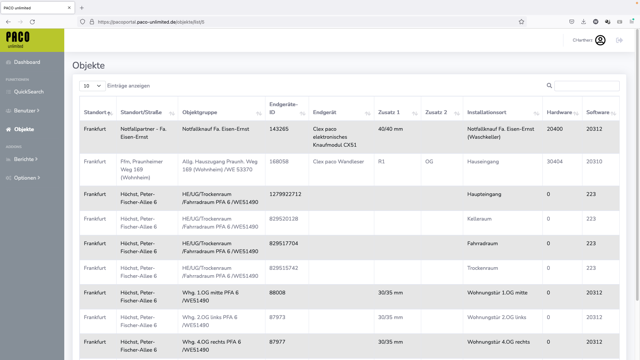Open a new browser tab with plus
The height and width of the screenshot is (360, 640).
point(82,8)
